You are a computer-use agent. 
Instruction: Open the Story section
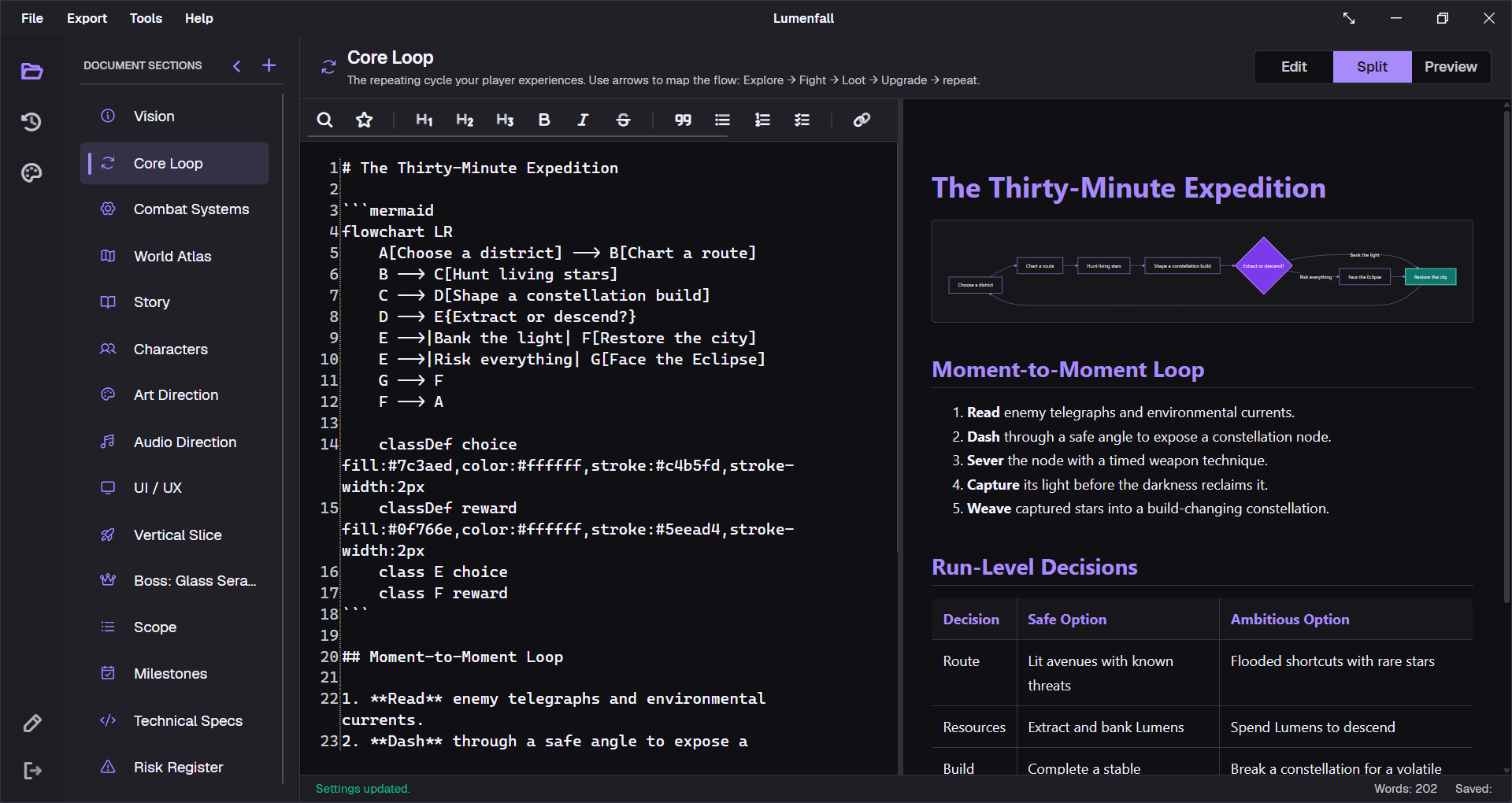coord(174,302)
